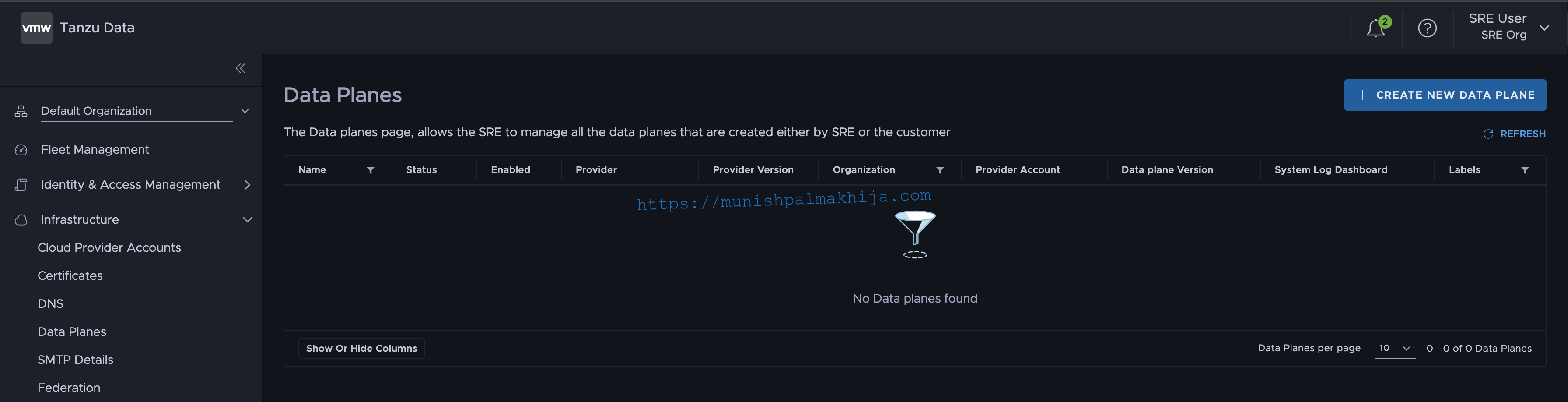Click the Refresh circular arrow icon
The height and width of the screenshot is (402, 1568).
pyautogui.click(x=1488, y=134)
